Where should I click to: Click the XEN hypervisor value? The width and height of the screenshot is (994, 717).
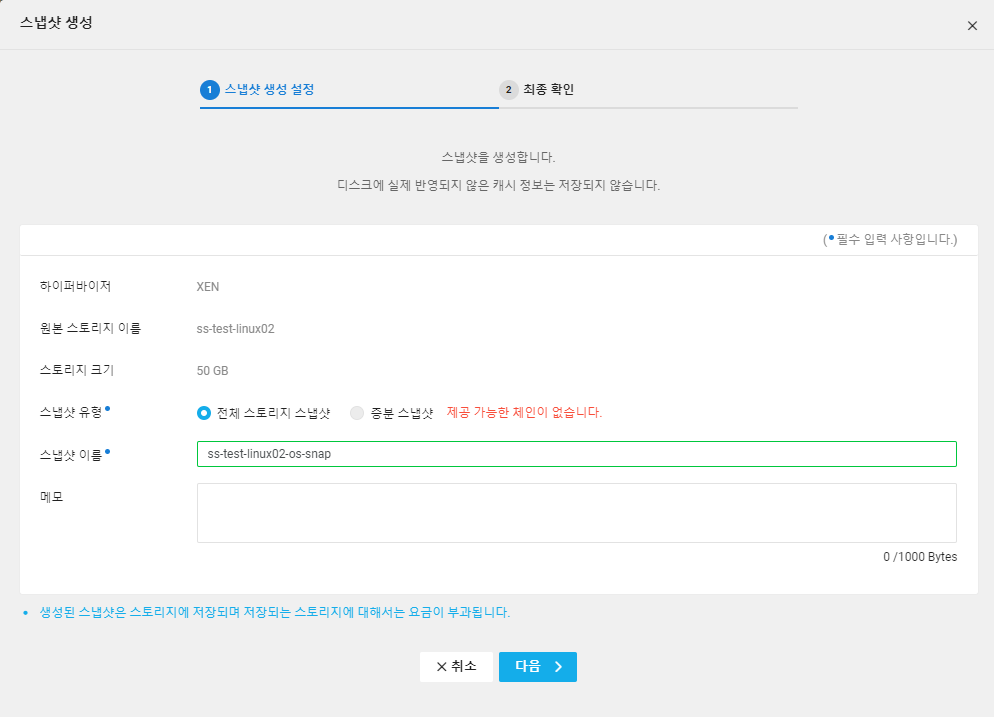(208, 287)
